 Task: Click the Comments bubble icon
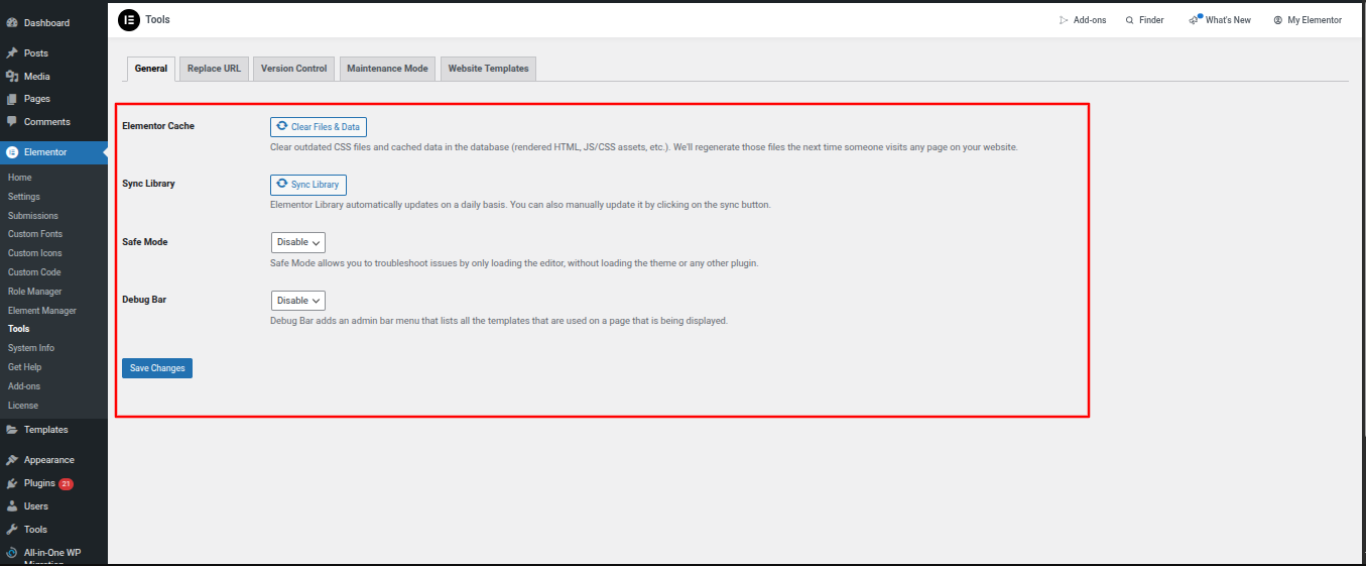coord(12,122)
